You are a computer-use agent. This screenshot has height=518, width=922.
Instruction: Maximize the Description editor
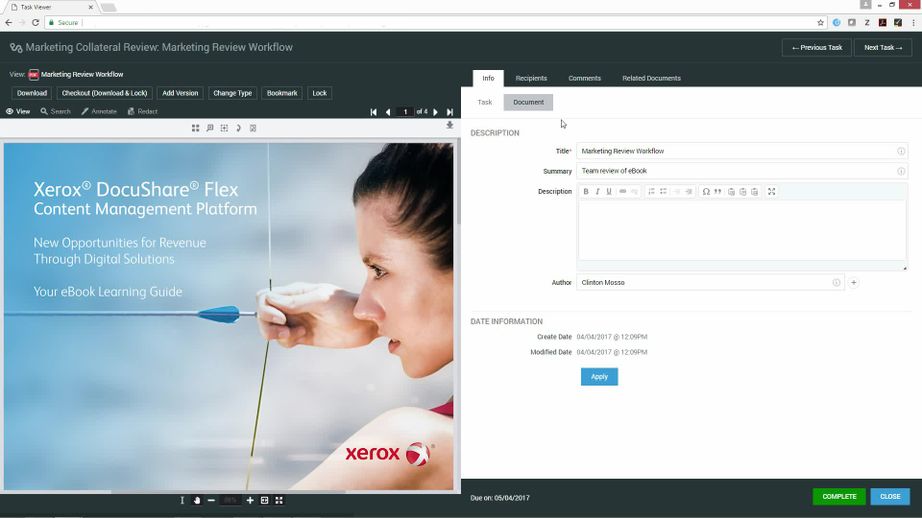tap(772, 192)
